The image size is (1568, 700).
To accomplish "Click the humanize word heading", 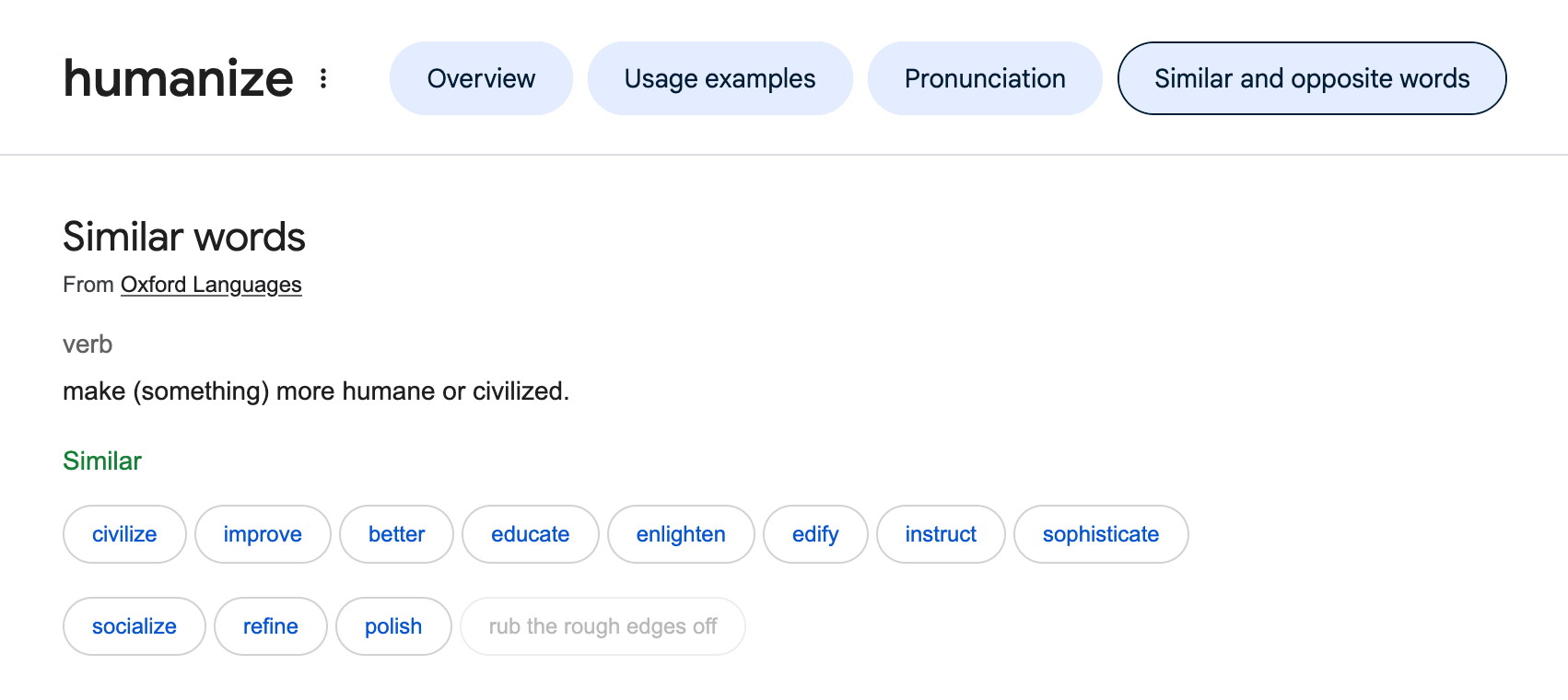I will [178, 78].
